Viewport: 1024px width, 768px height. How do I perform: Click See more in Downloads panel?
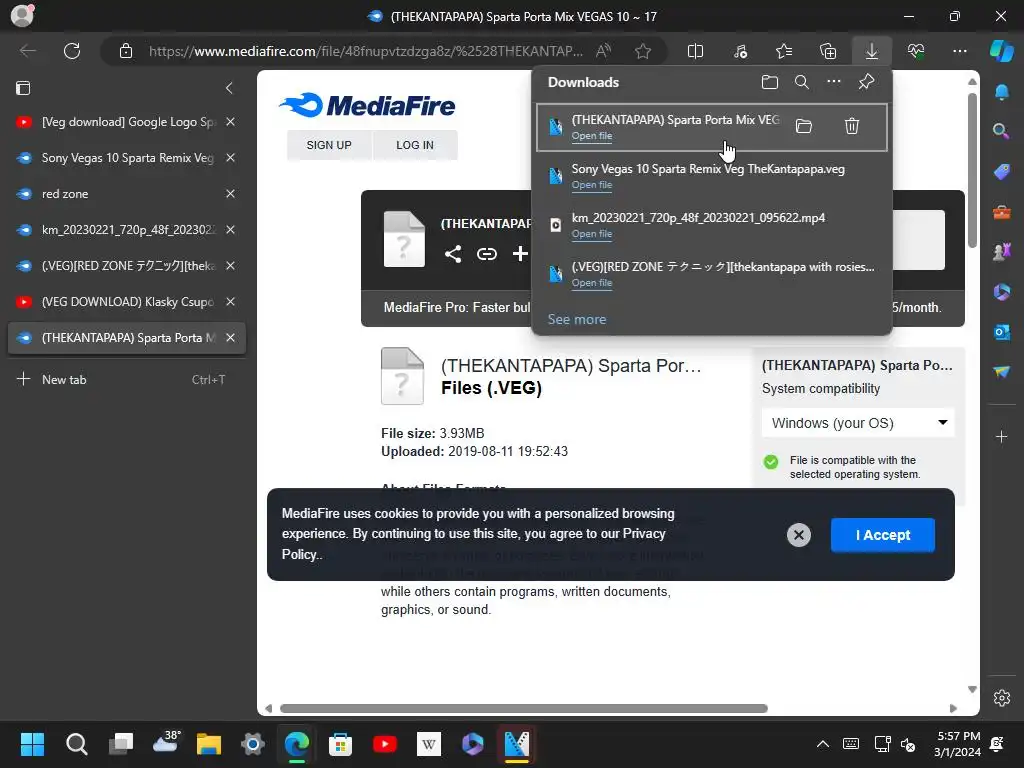(577, 319)
